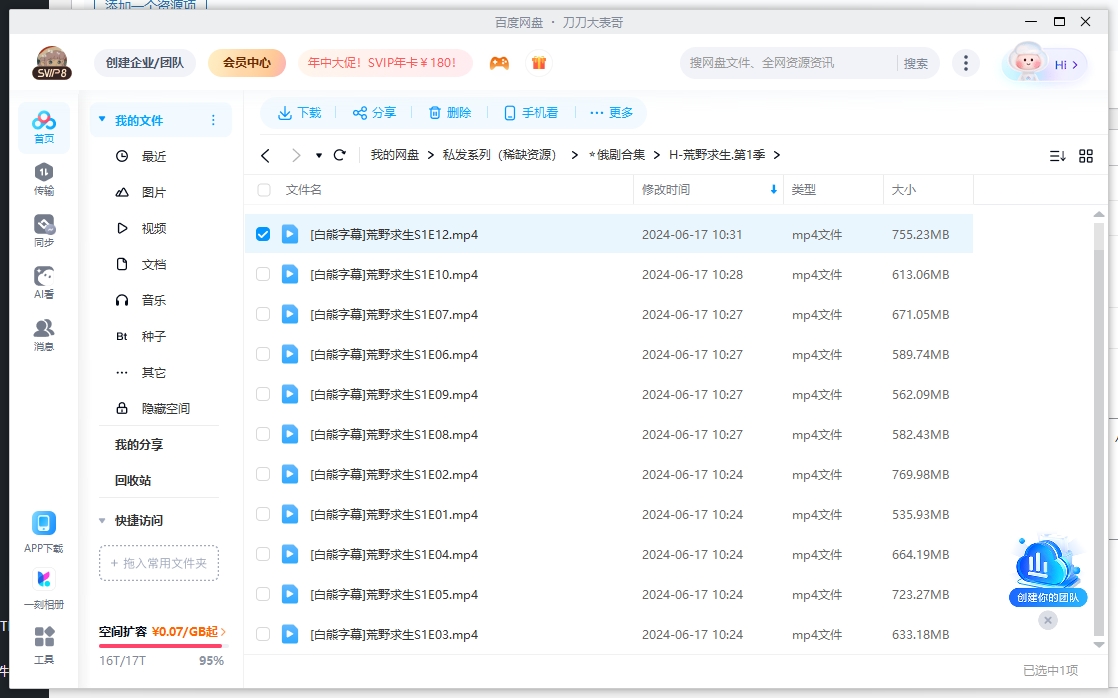Open AI看 from the left sidebar
The height and width of the screenshot is (698, 1118).
[x=42, y=280]
